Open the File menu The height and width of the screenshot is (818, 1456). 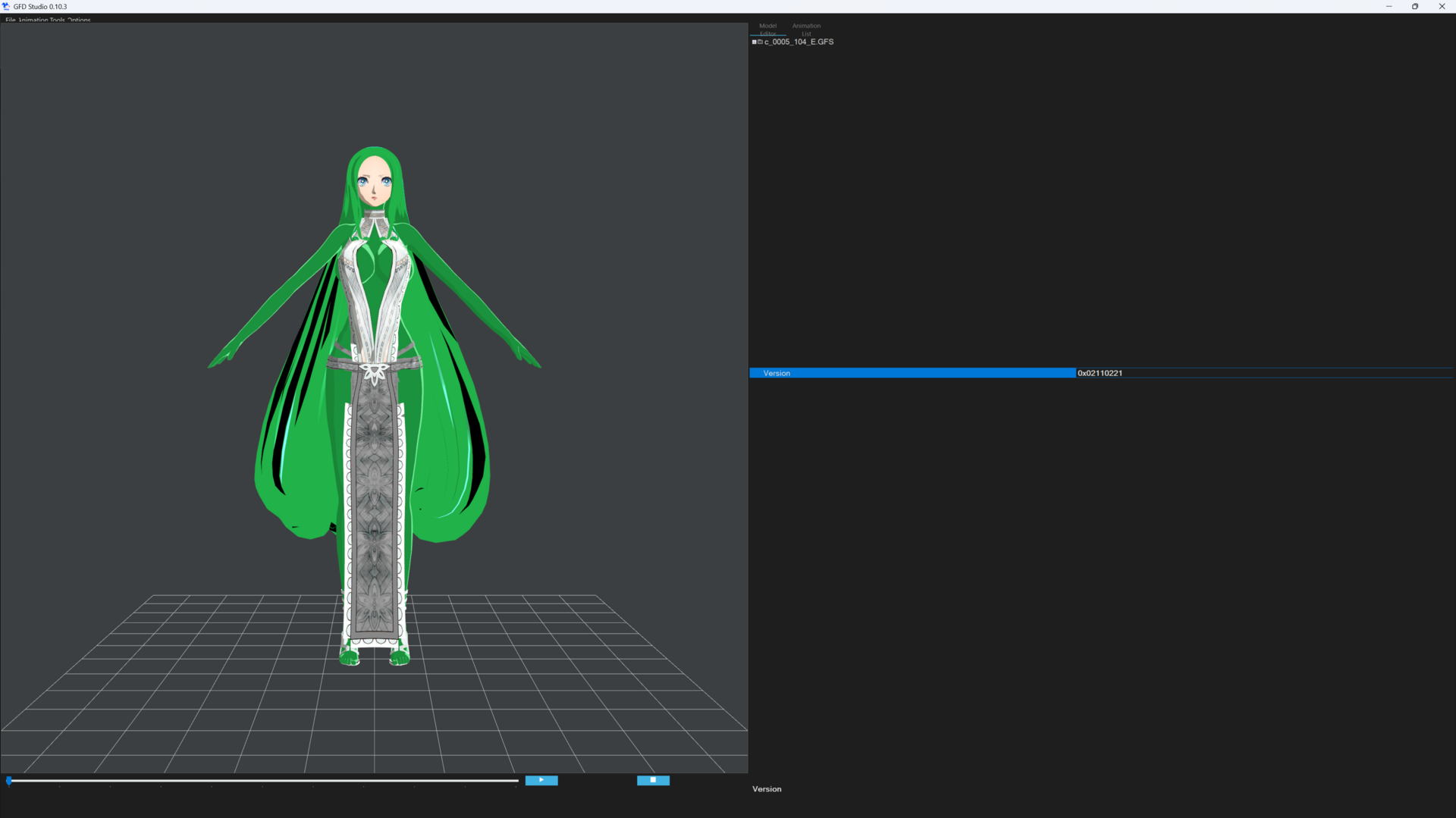11,20
